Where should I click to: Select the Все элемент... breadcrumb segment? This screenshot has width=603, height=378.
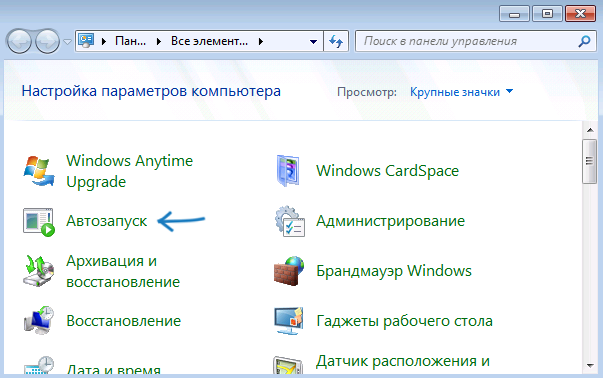209,41
